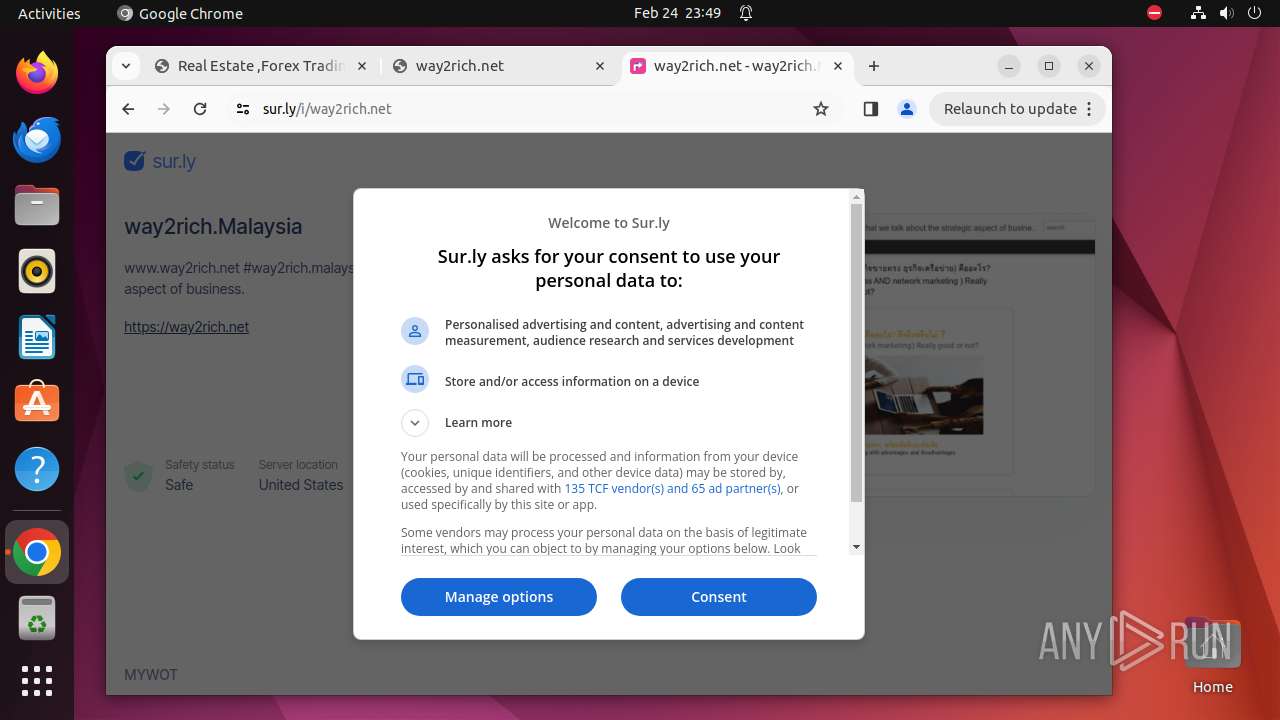Screen dimensions: 1280x720
Task: Open Ubuntu Software store icon
Action: coord(37,403)
